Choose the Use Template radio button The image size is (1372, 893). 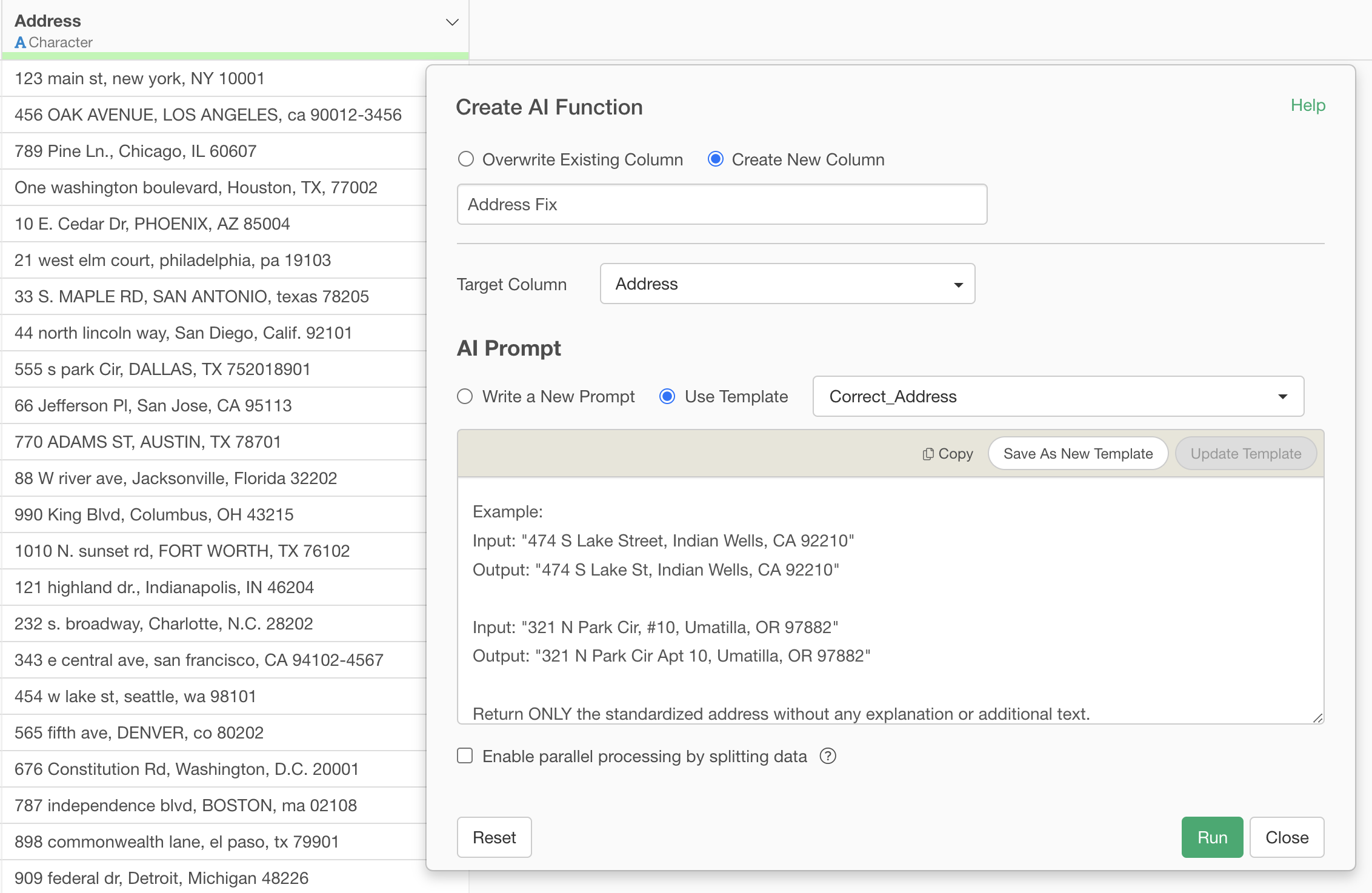[667, 396]
